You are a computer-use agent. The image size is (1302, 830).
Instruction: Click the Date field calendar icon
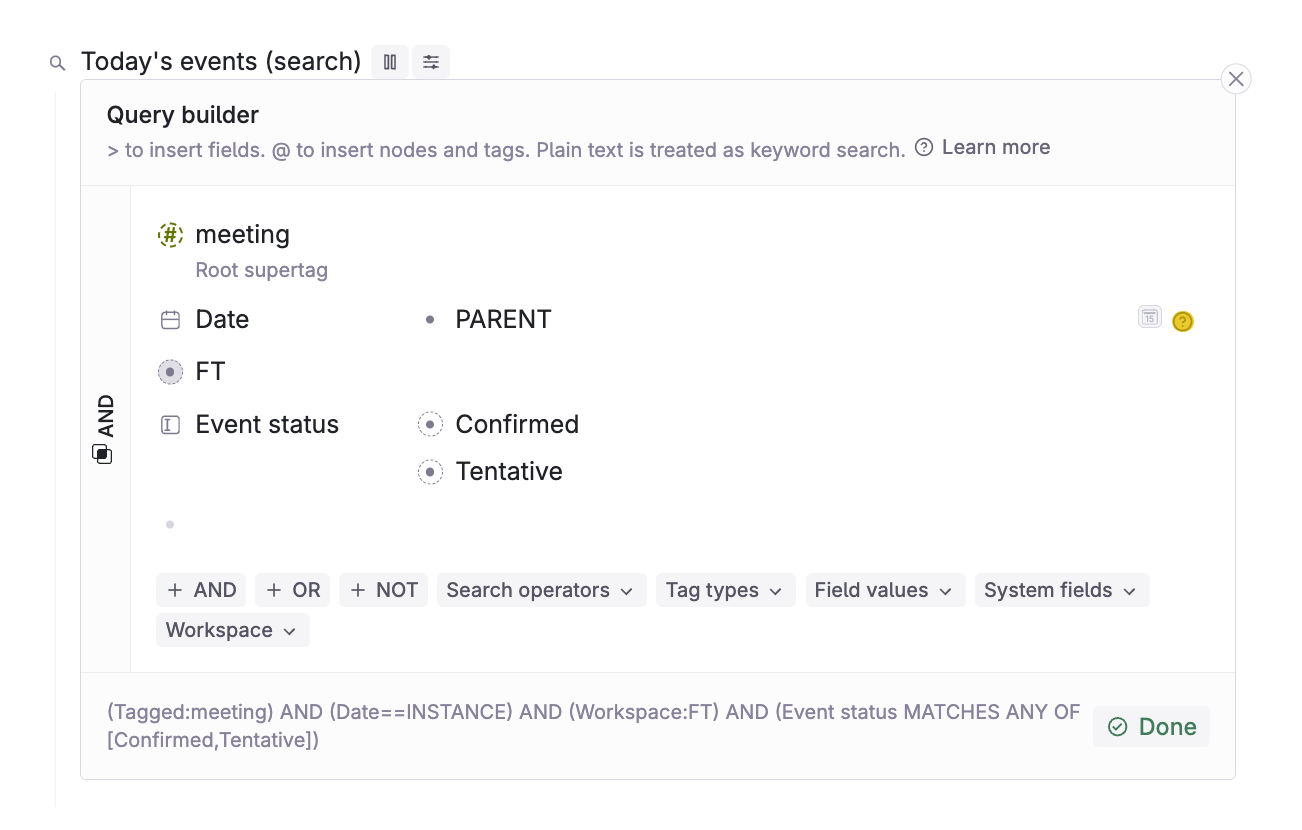click(x=171, y=320)
